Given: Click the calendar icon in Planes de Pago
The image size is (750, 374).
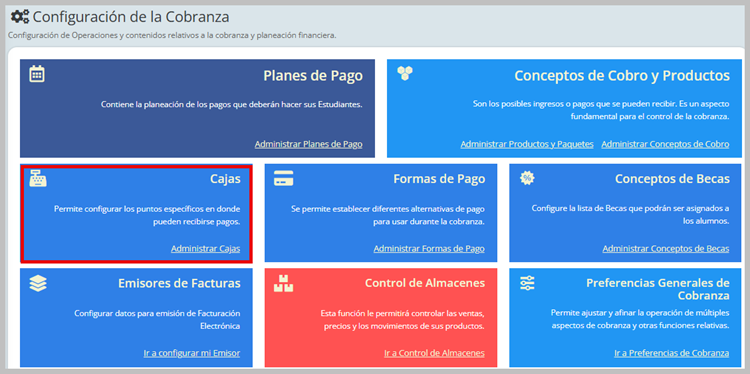Looking at the screenshot, I should pos(37,74).
